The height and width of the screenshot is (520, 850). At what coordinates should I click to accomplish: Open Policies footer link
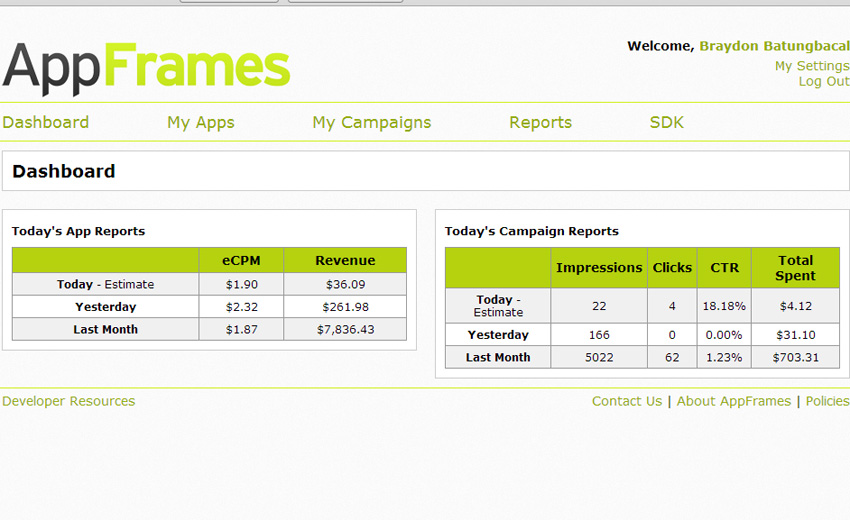tap(827, 401)
